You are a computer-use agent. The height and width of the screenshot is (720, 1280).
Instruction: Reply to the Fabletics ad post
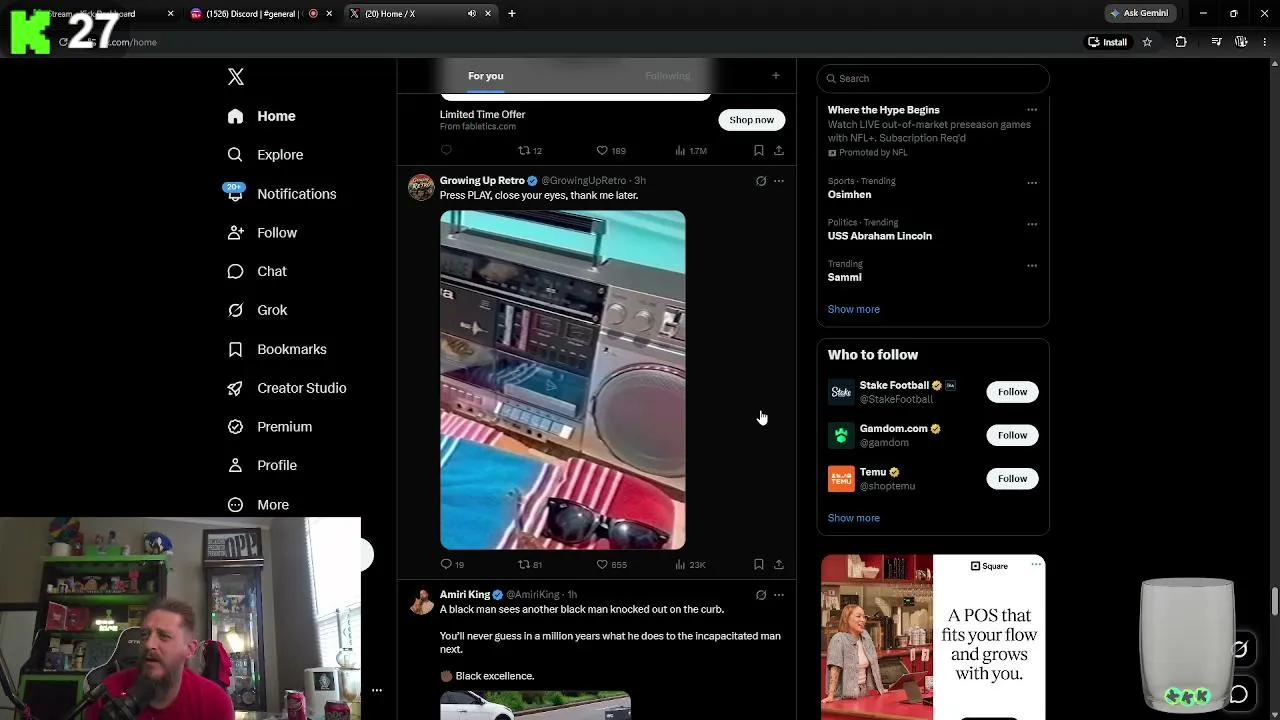(x=446, y=150)
